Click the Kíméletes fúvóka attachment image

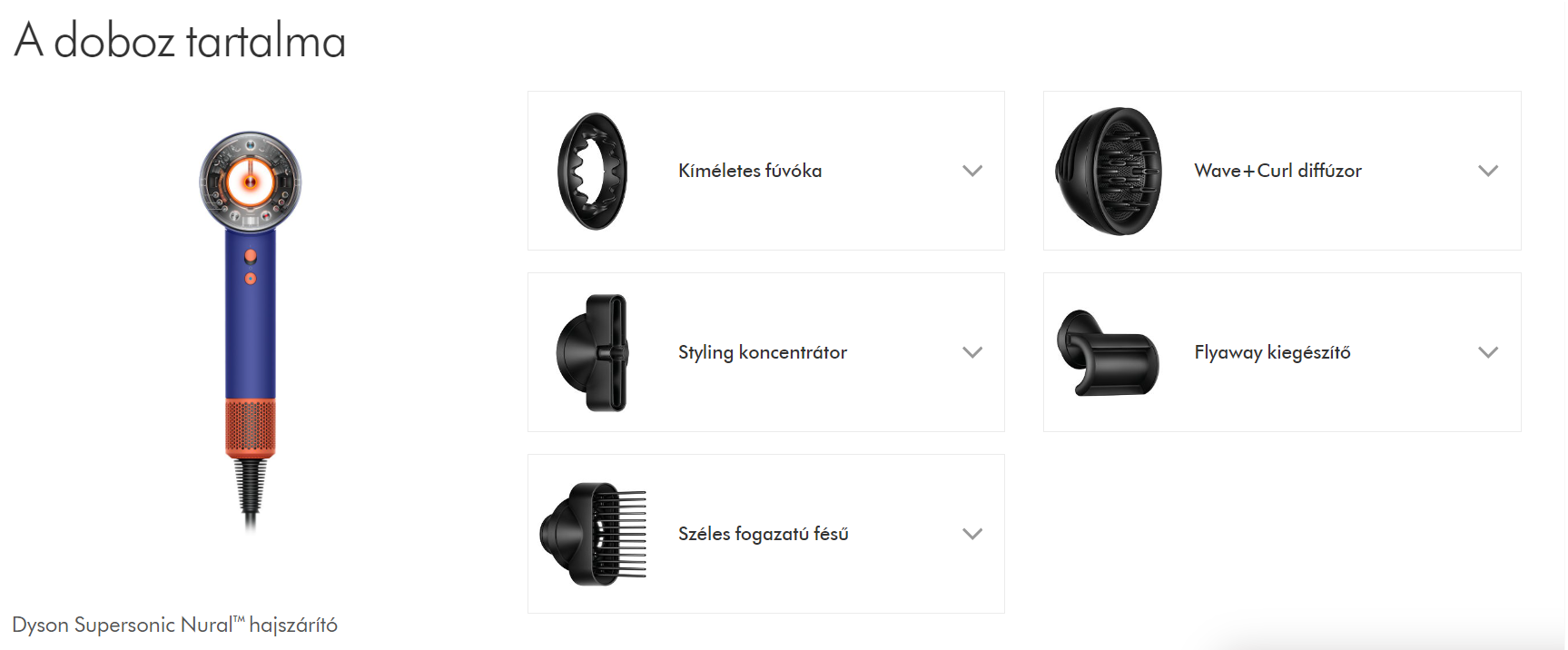(593, 171)
